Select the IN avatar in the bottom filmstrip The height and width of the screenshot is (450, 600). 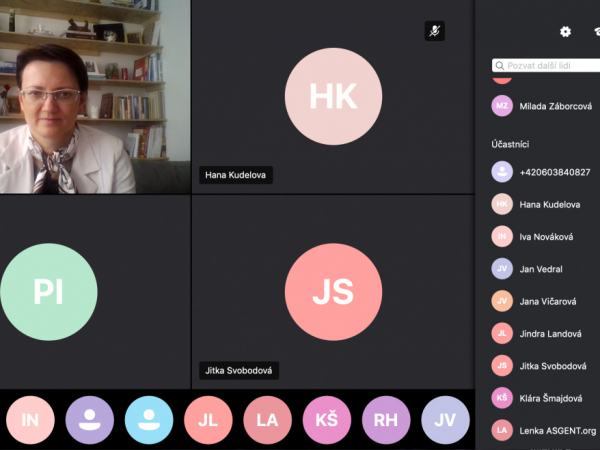30,420
